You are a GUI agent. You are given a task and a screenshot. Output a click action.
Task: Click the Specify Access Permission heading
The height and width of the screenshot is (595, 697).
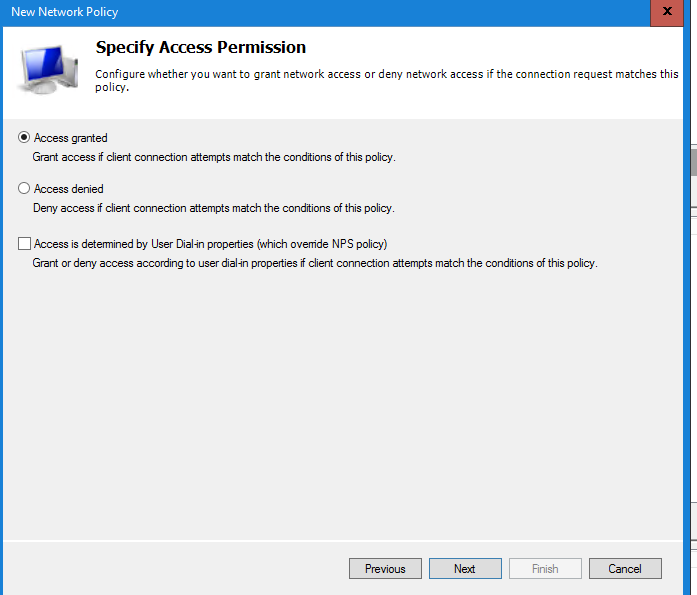201,47
